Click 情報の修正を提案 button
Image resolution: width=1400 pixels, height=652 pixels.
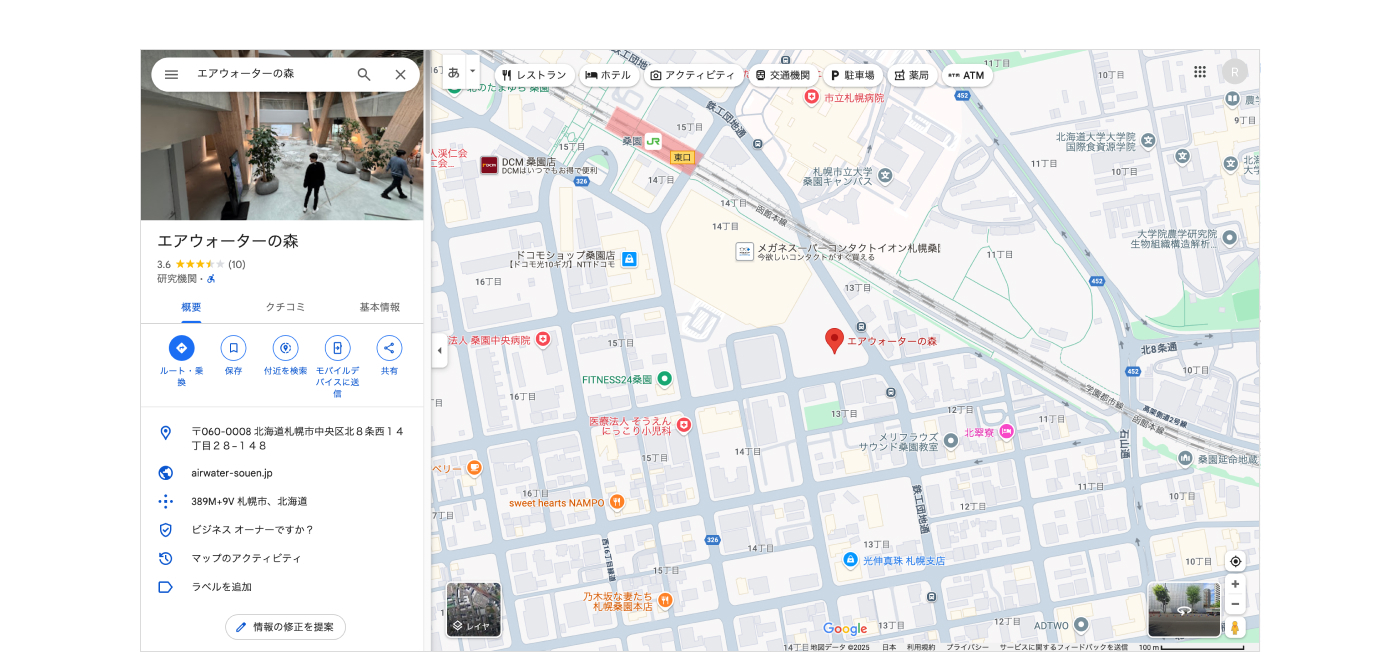pos(285,627)
